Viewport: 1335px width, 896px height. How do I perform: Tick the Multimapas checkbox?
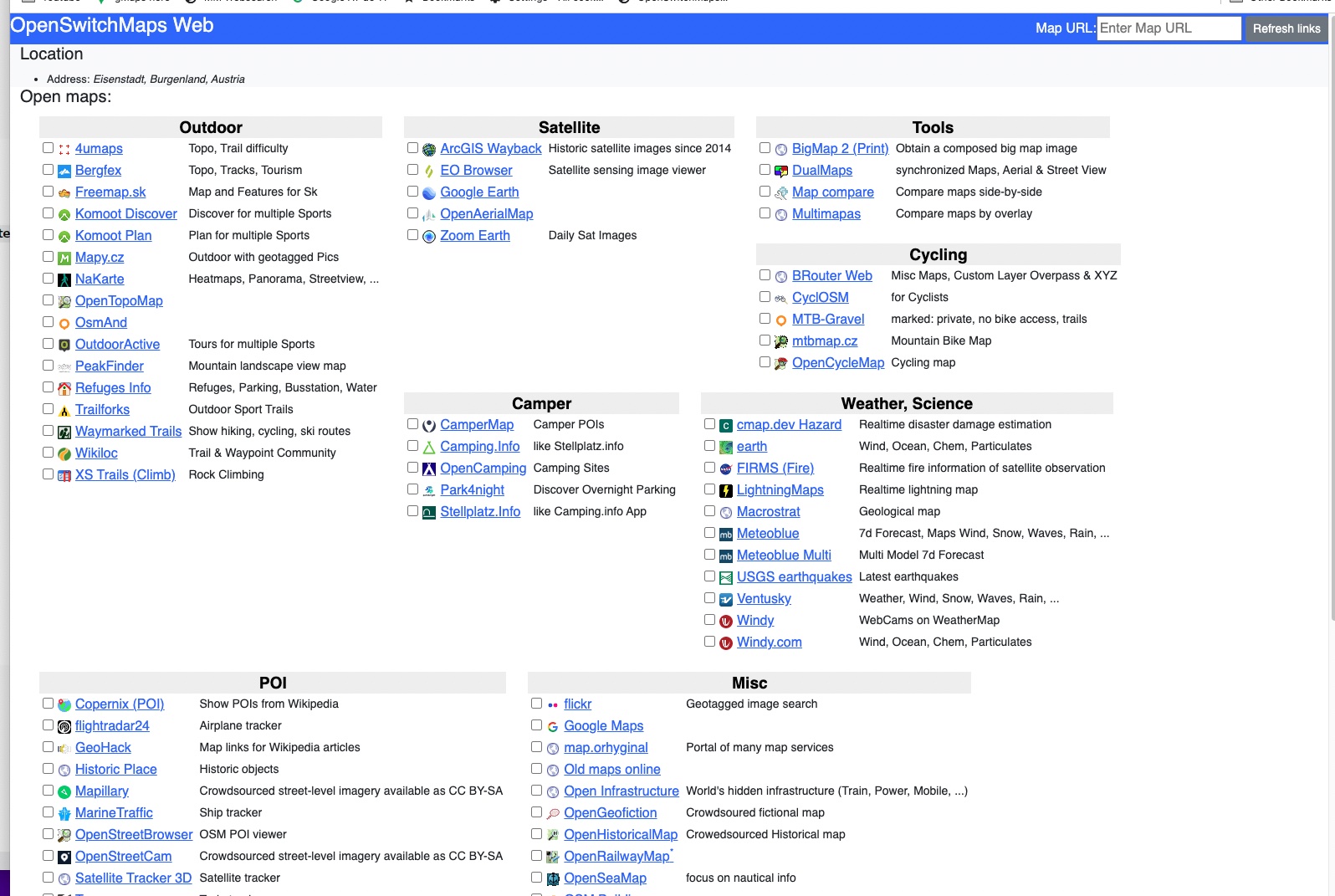765,212
